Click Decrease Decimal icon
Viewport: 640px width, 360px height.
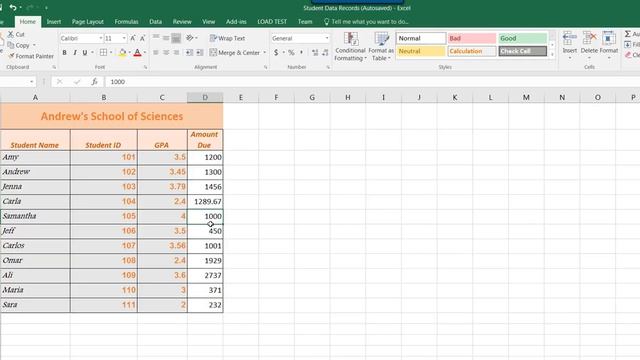pos(325,53)
